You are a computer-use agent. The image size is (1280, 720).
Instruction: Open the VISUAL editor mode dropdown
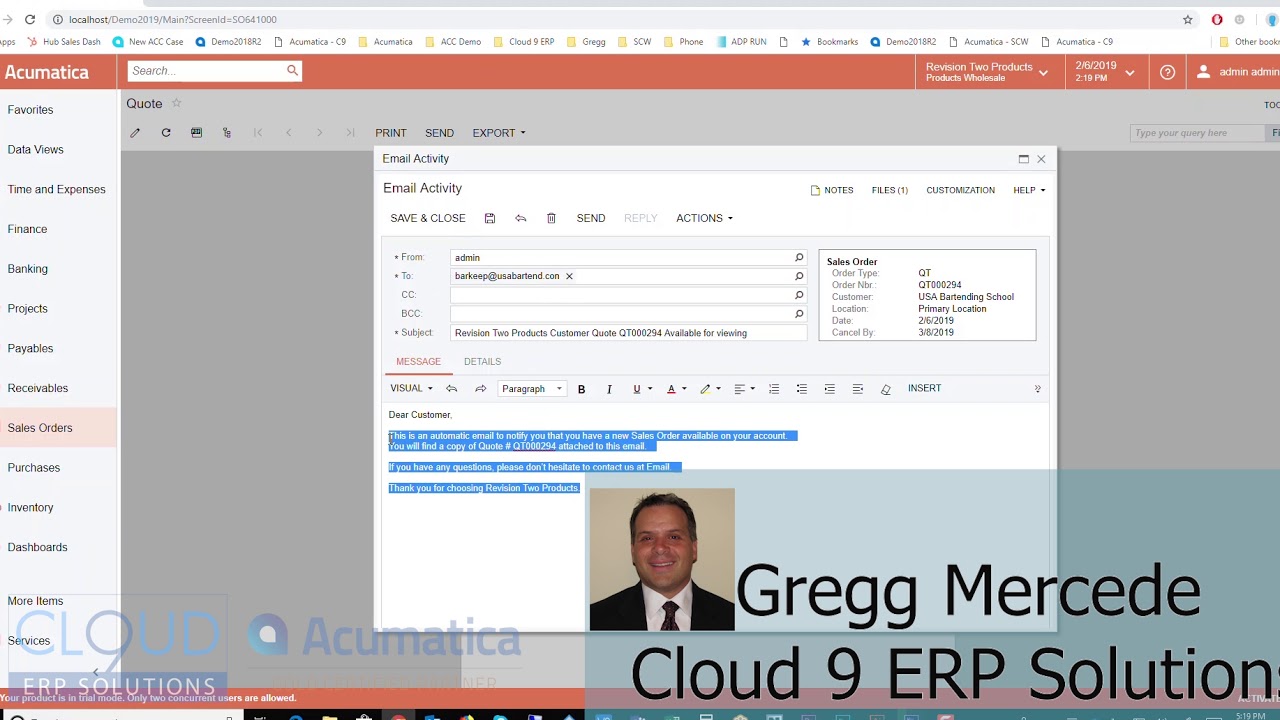411,389
